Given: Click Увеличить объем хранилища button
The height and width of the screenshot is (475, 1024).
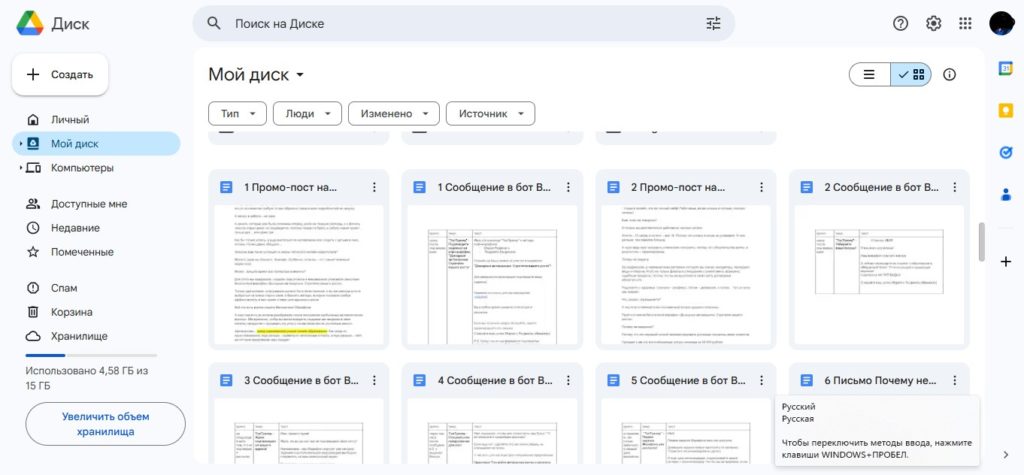Looking at the screenshot, I should pyautogui.click(x=105, y=424).
